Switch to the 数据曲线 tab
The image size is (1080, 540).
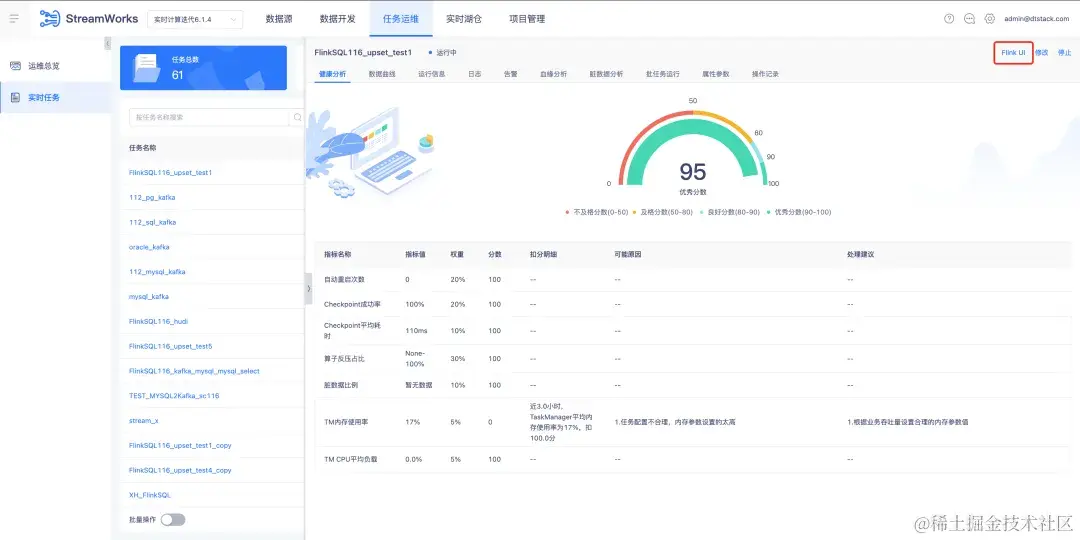pyautogui.click(x=382, y=74)
